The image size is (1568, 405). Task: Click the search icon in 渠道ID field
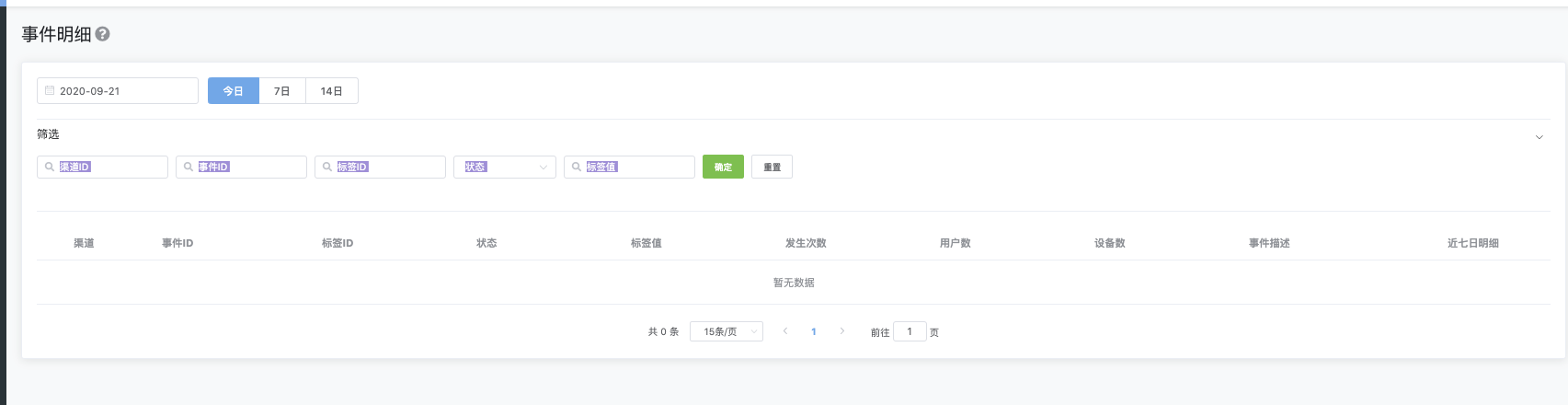50,167
